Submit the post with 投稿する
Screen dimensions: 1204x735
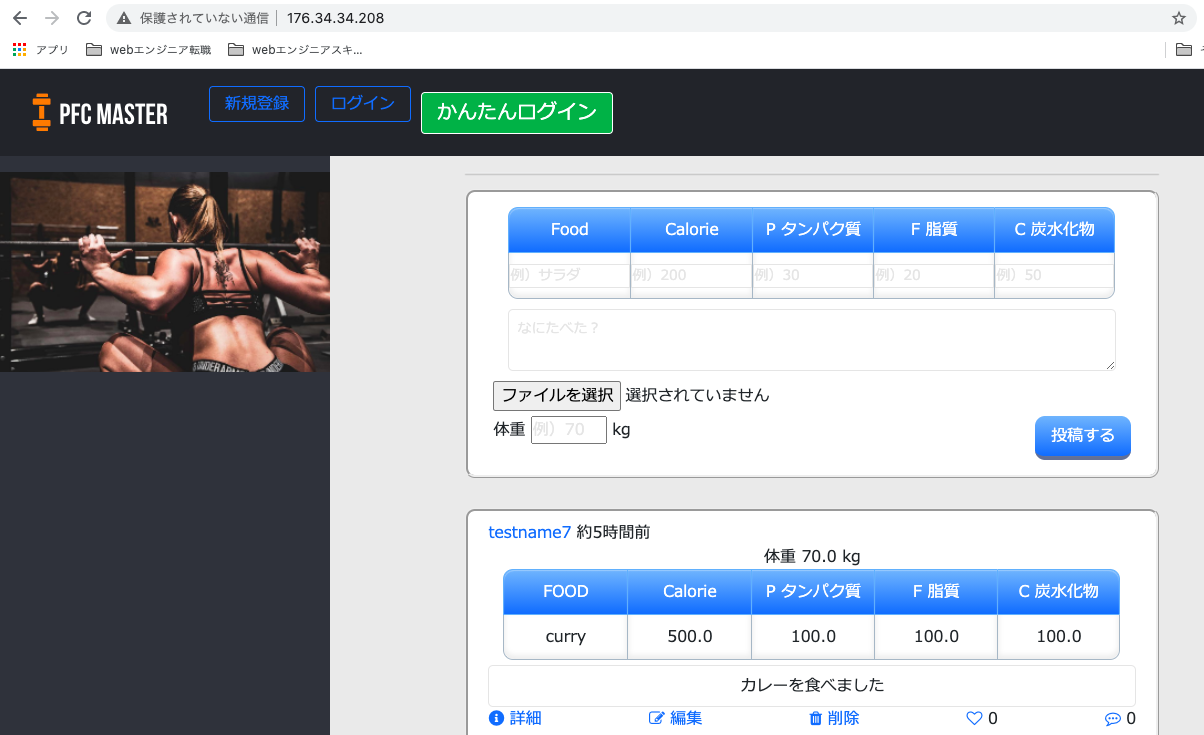click(x=1082, y=437)
